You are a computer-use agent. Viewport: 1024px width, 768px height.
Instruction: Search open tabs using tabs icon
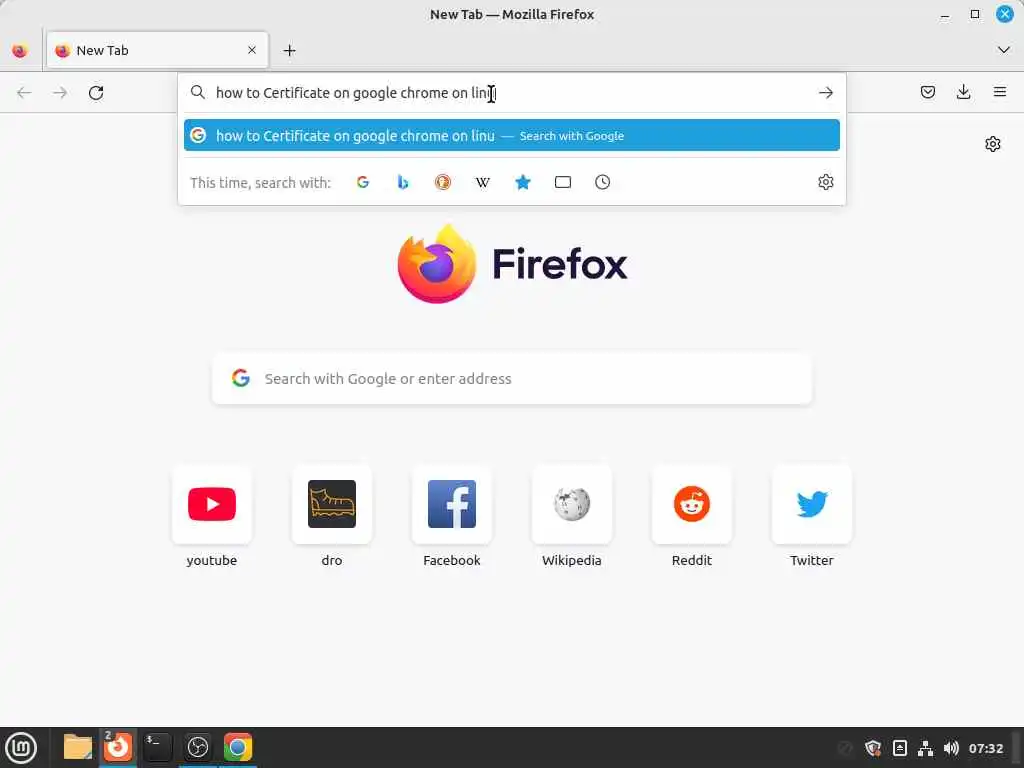[x=562, y=182]
